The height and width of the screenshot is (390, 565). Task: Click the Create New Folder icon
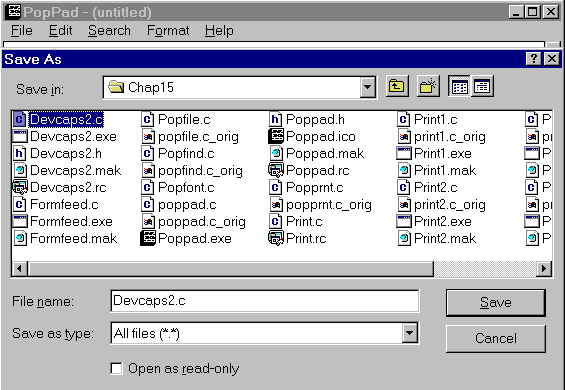(x=428, y=87)
